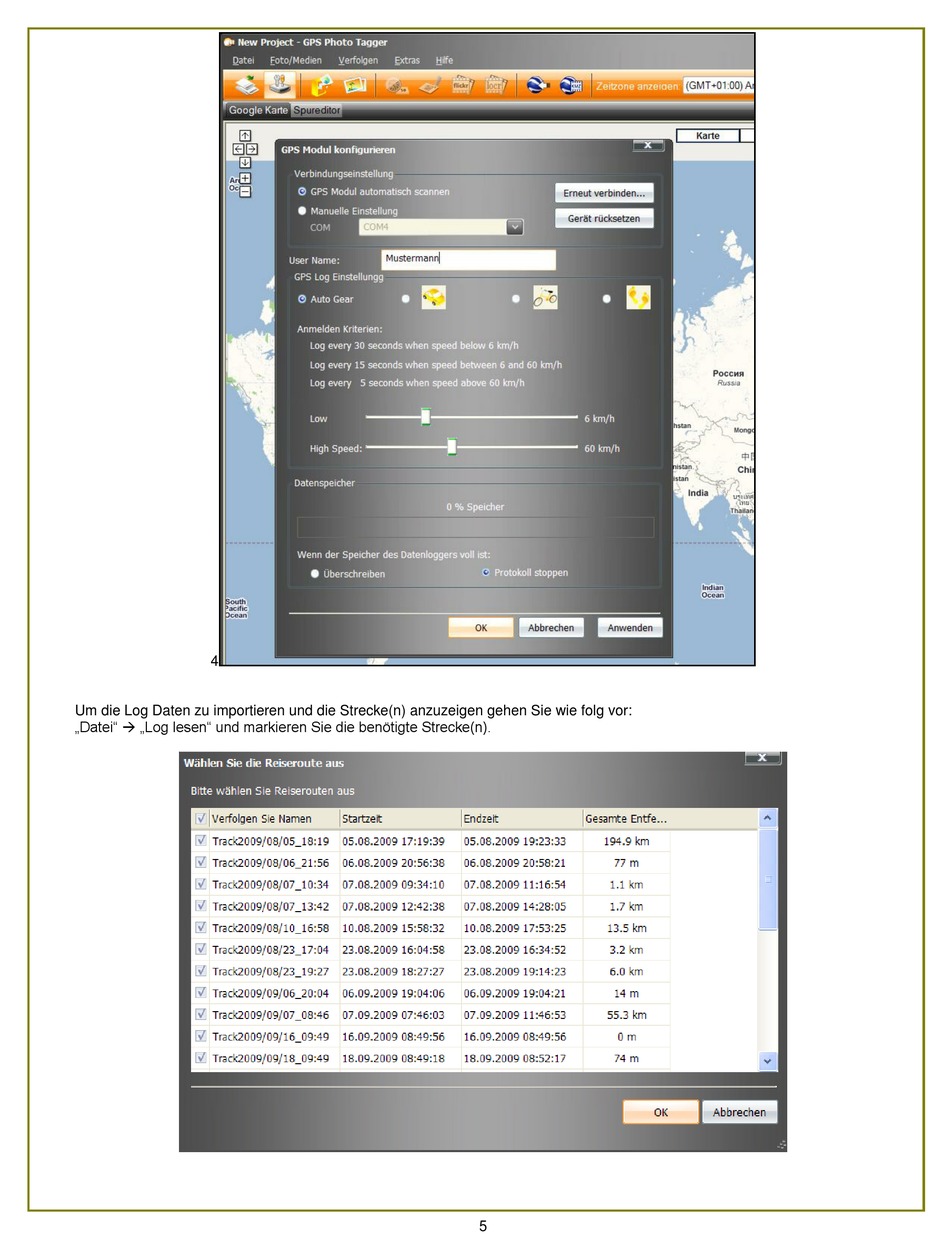Image resolution: width=950 pixels, height=1237 pixels.
Task: Click the Startzeit column header
Action: (x=400, y=819)
